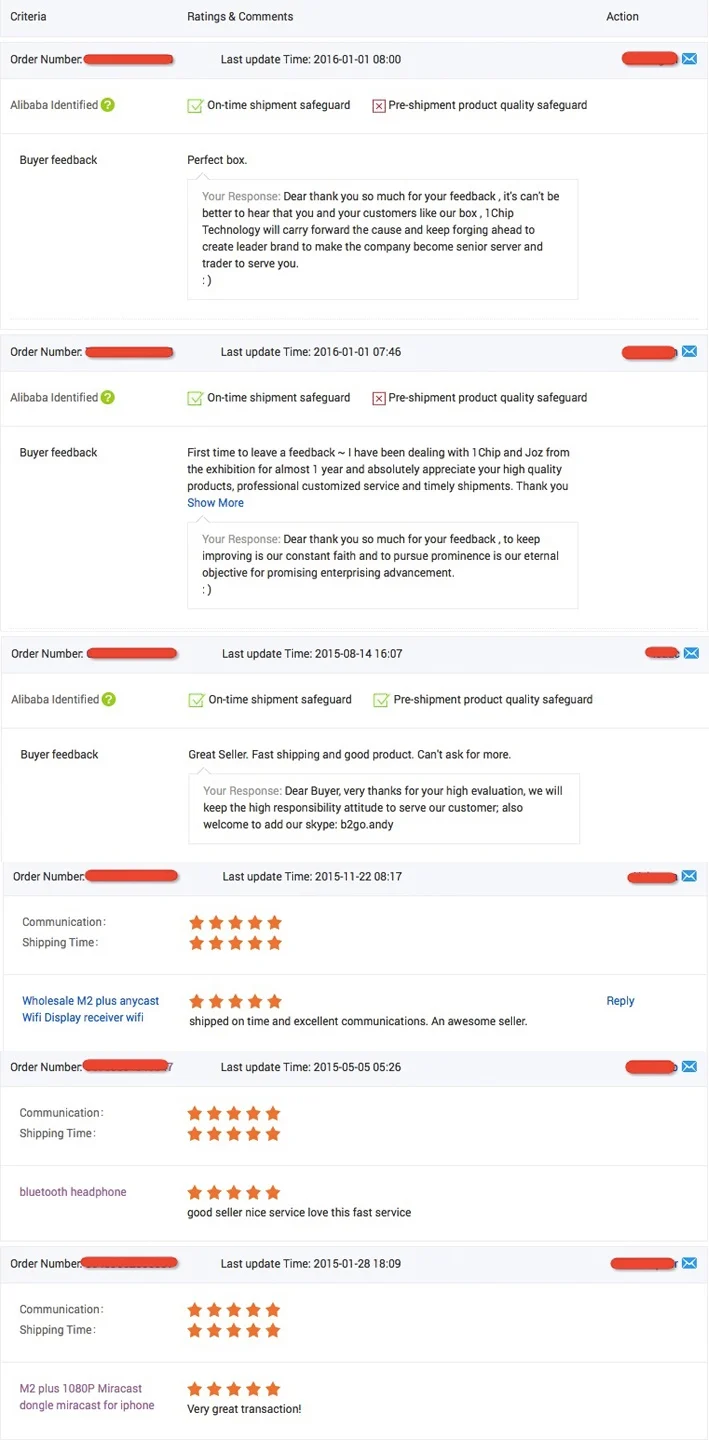Toggle Pre-shipment quality safeguard checkbox in 2015-08-14 order
The height and width of the screenshot is (1446, 709).
pyautogui.click(x=381, y=700)
